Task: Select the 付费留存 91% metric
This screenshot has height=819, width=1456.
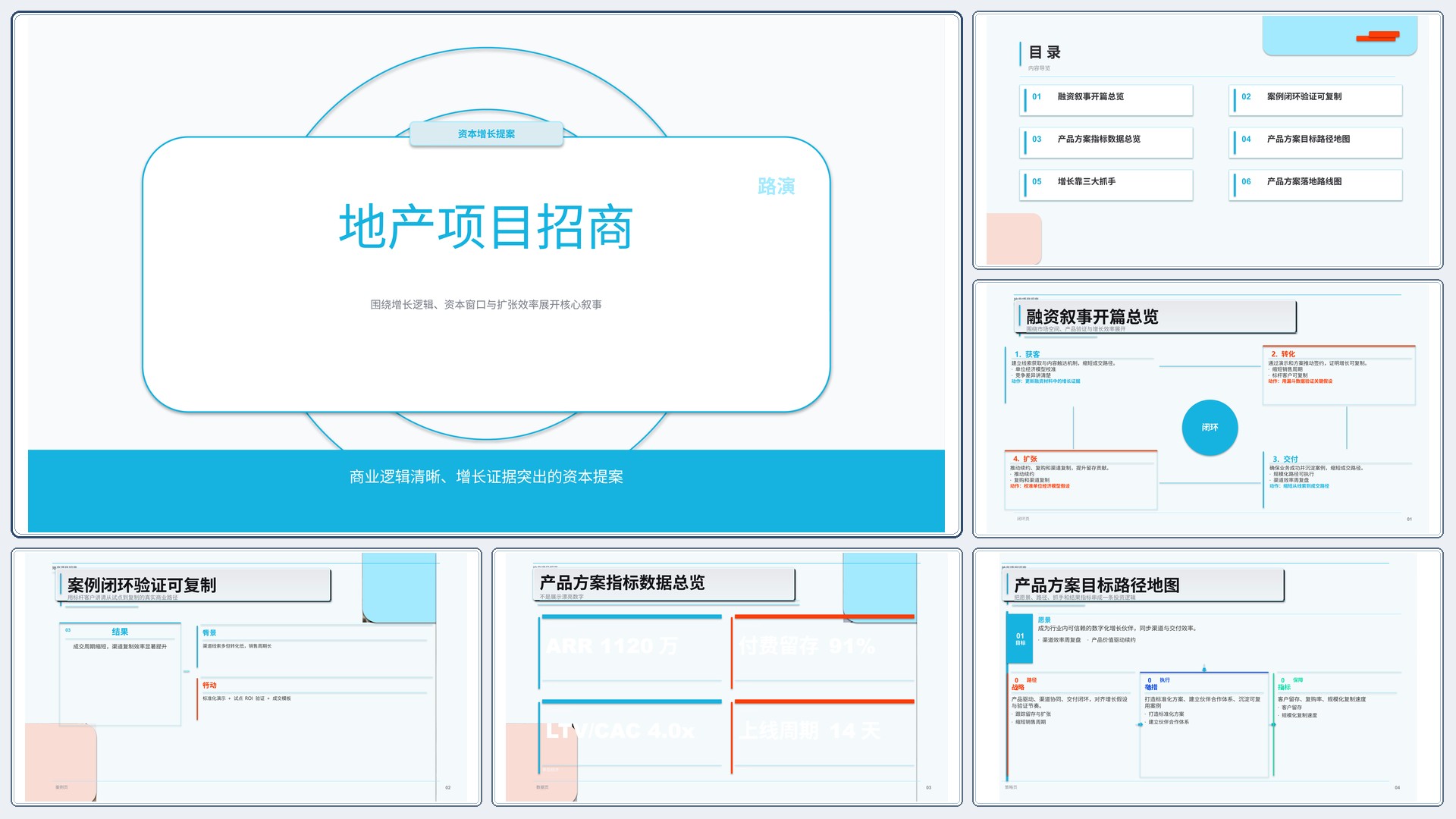Action: tap(807, 646)
